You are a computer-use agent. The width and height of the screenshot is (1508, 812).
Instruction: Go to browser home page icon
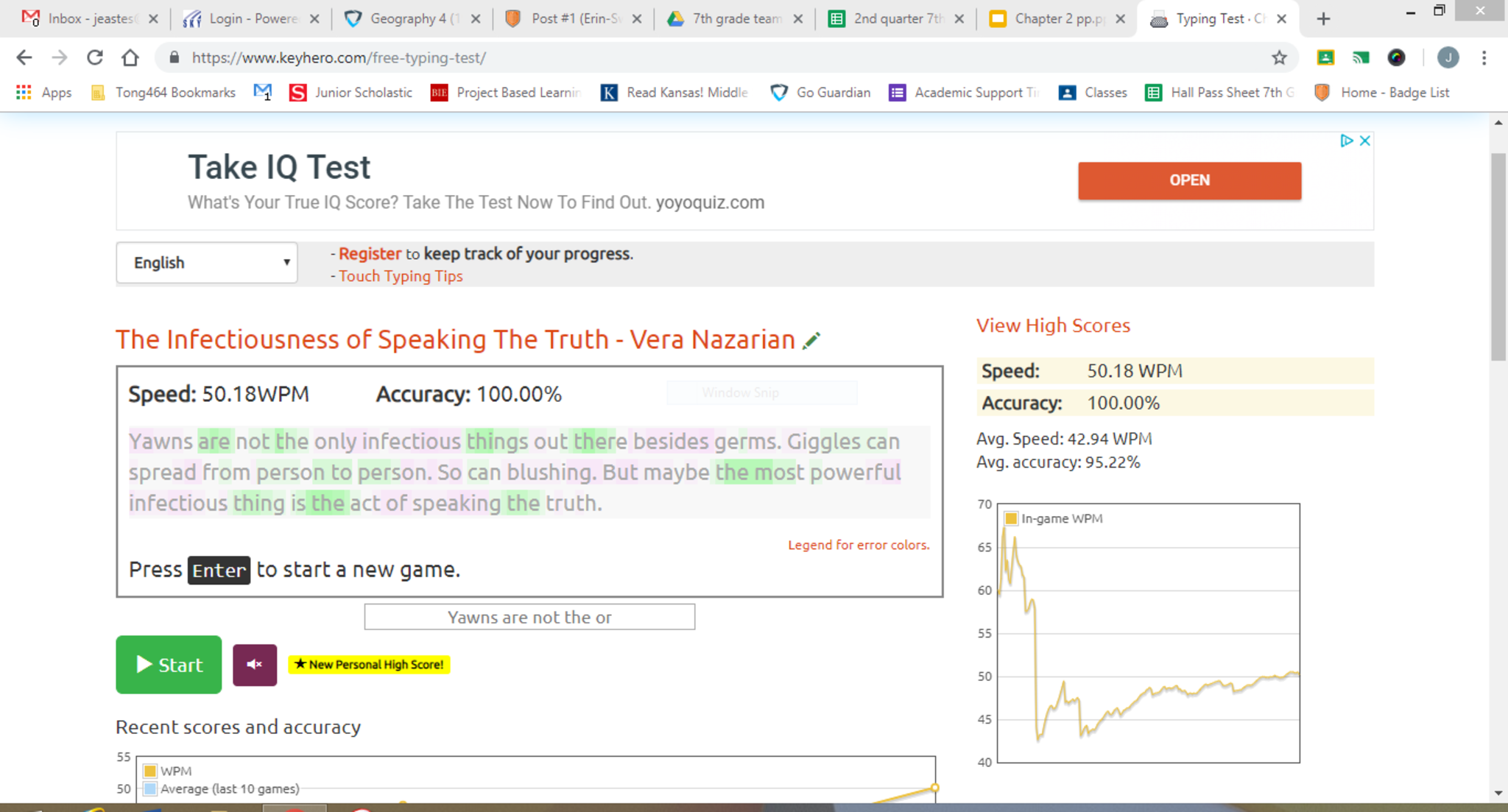130,57
